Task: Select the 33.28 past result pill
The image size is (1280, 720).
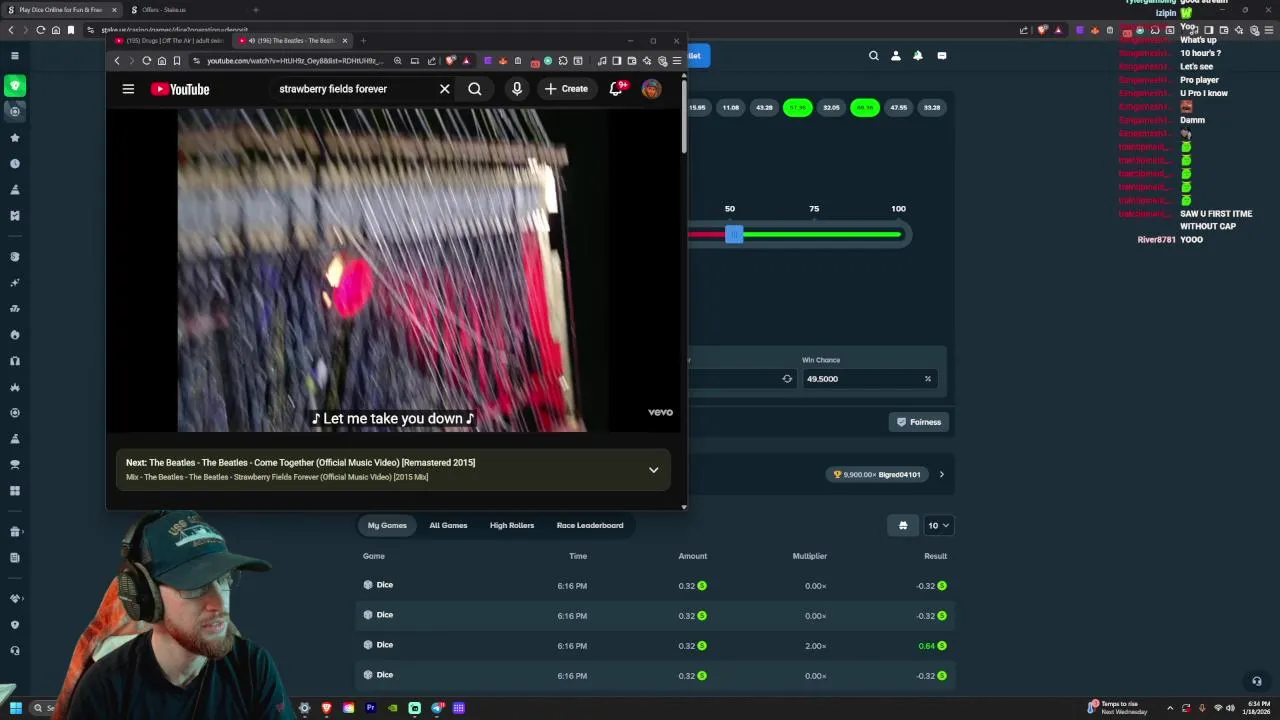Action: 932,107
